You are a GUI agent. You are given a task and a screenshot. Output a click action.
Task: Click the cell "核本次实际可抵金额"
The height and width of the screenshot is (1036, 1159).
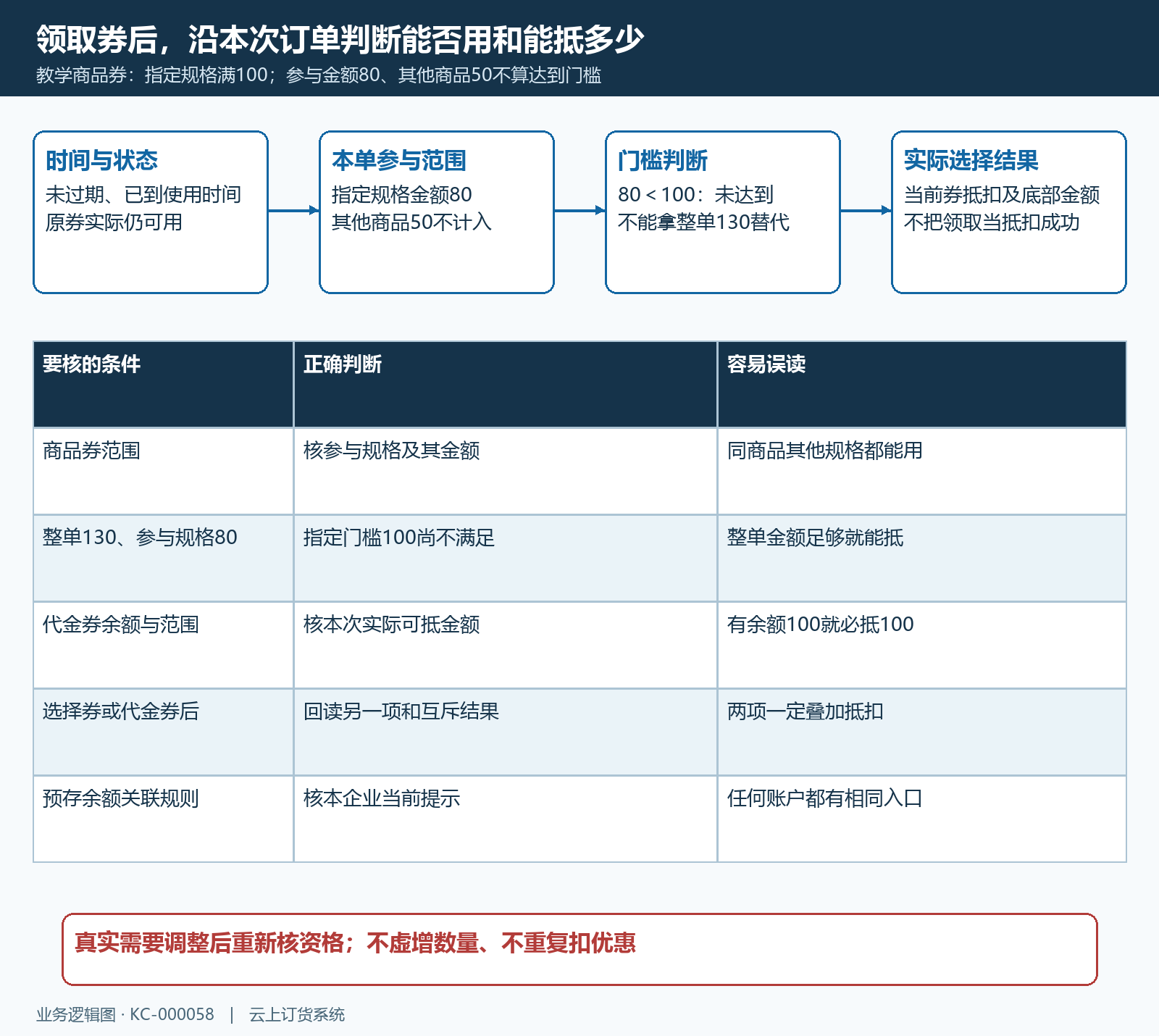(x=505, y=645)
